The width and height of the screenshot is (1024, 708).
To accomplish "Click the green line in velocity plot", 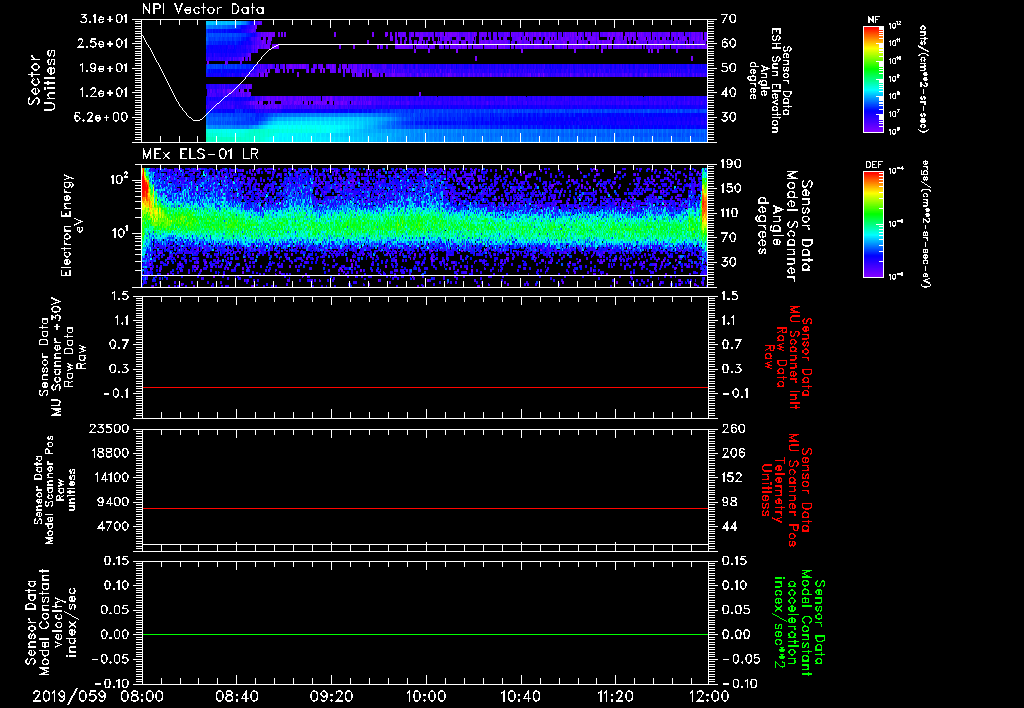I will [425, 634].
